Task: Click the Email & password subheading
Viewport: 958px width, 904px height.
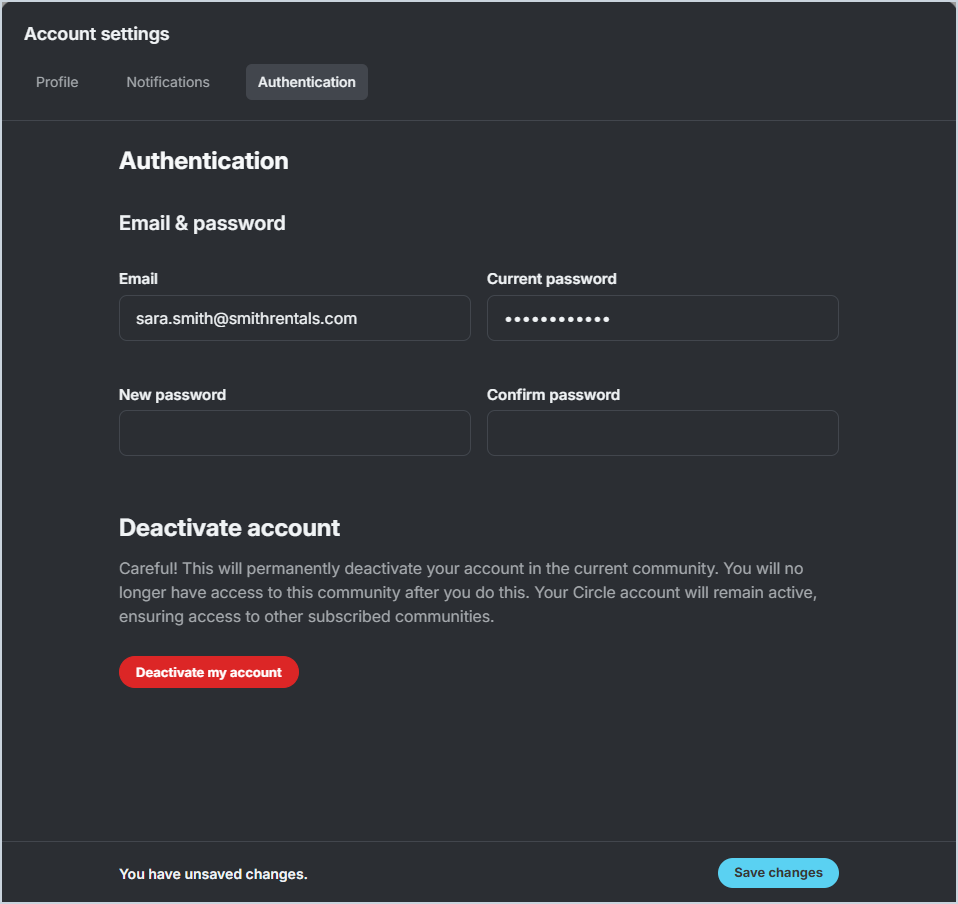Action: coord(202,223)
